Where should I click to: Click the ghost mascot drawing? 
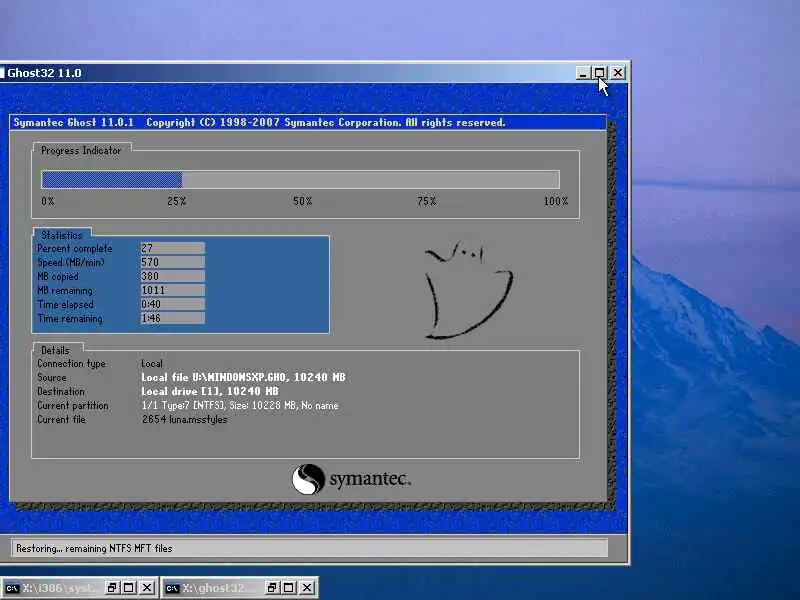pyautogui.click(x=468, y=289)
